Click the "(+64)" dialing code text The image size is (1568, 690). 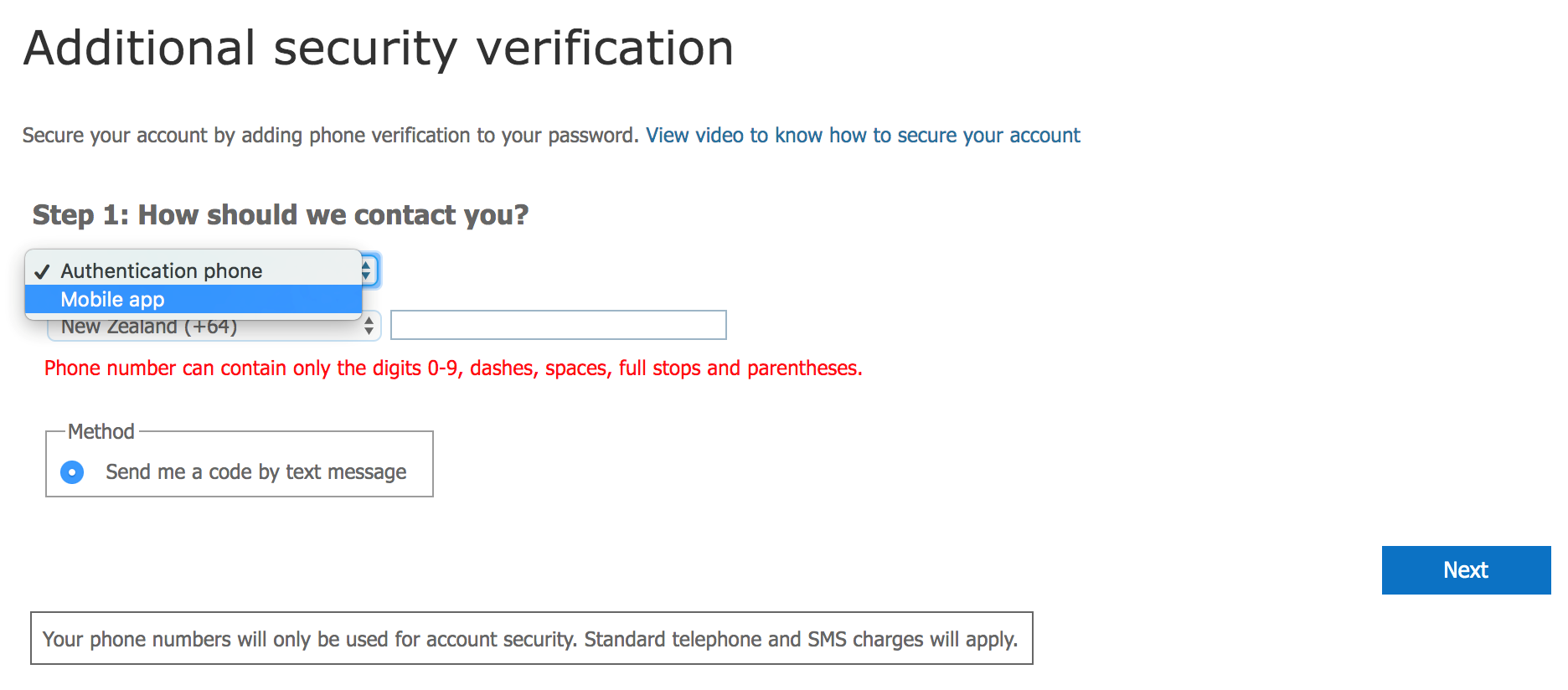pos(211,327)
